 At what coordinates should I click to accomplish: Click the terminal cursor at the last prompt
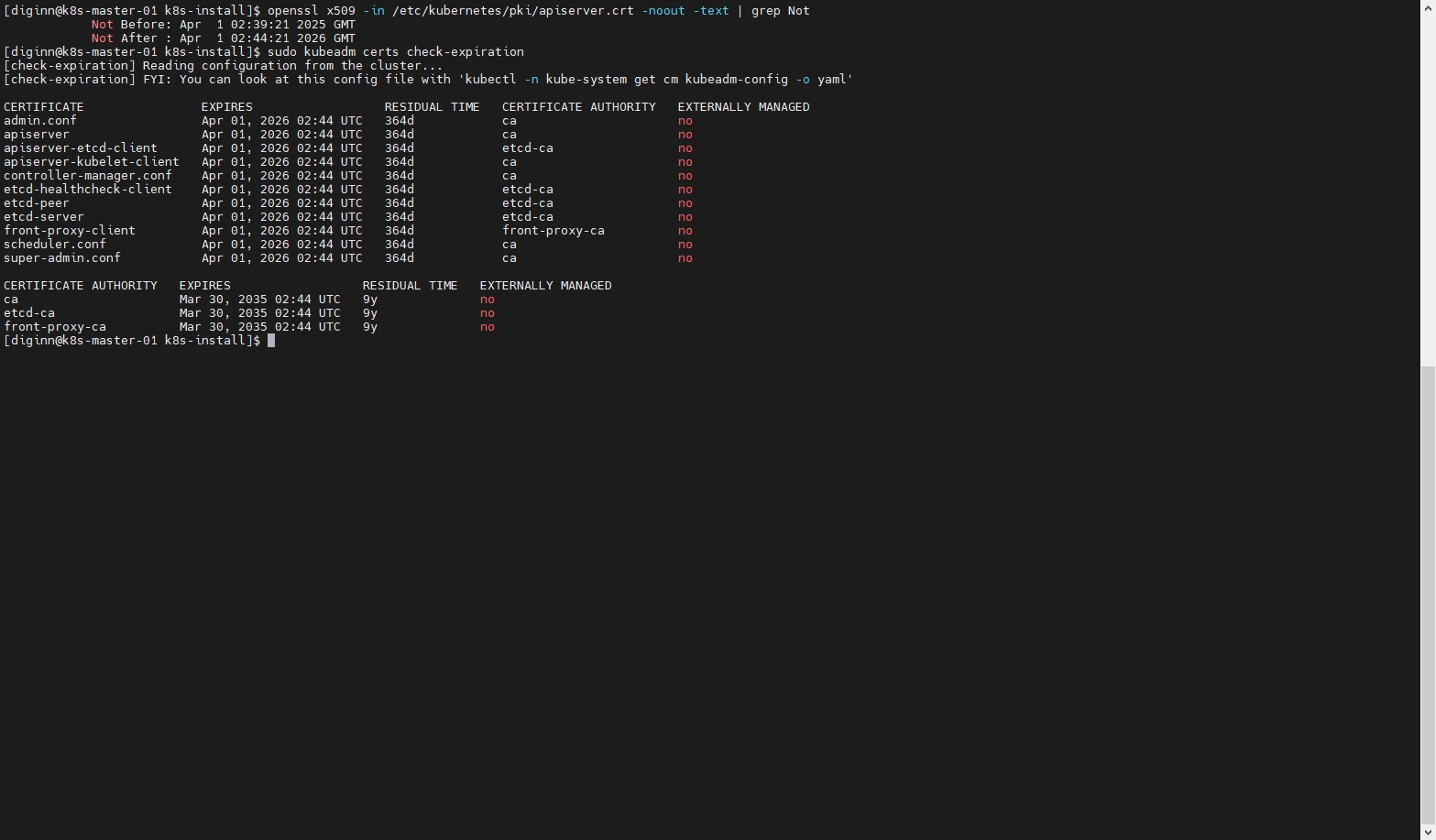point(271,341)
